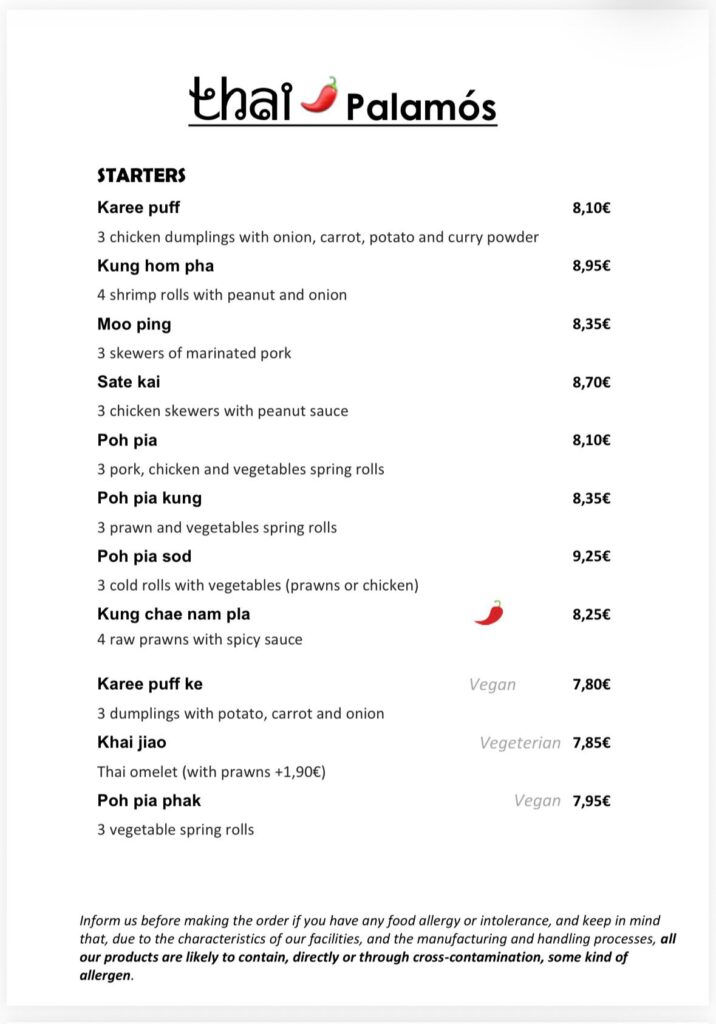
Task: Click the Thai Palamós logo title
Action: click(342, 101)
